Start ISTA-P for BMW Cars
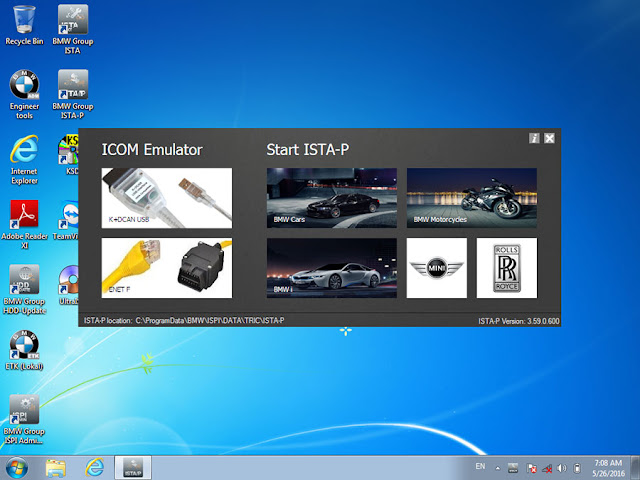Viewport: 640px width, 480px height. point(332,198)
